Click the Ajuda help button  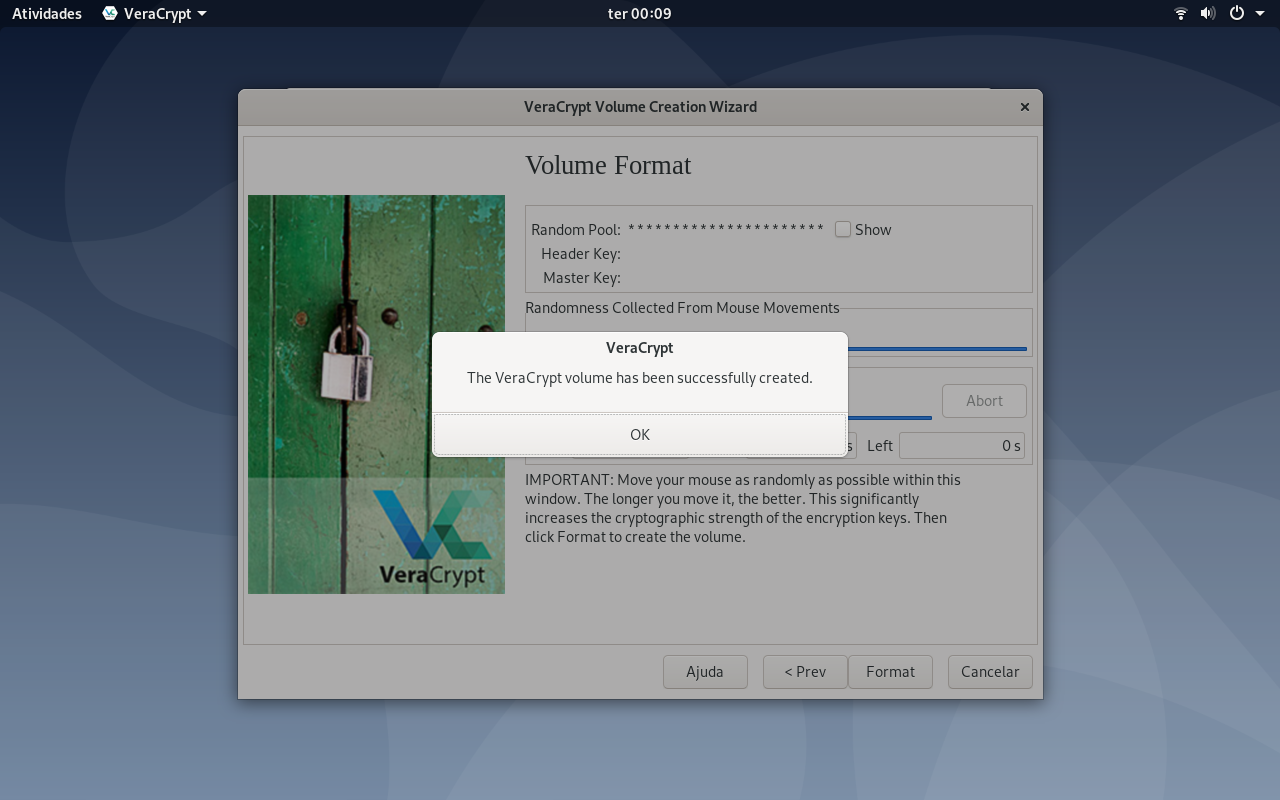(705, 672)
